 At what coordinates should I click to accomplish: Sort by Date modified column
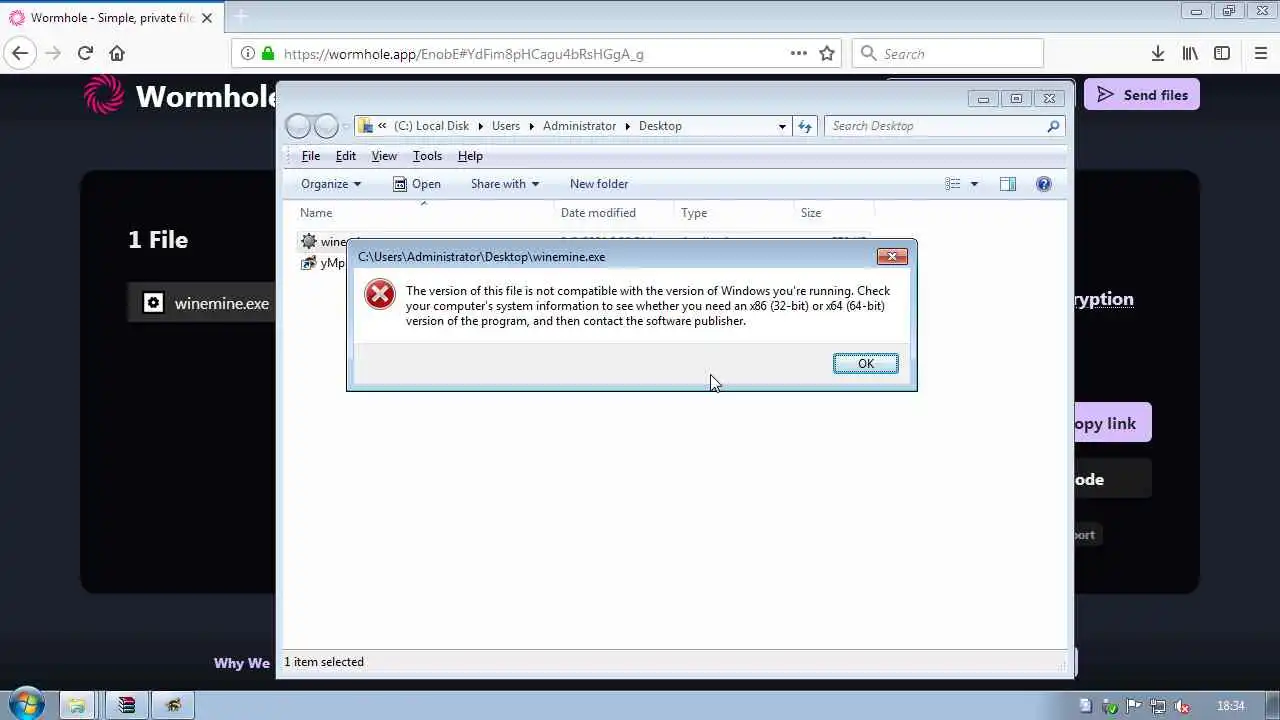pyautogui.click(x=598, y=213)
